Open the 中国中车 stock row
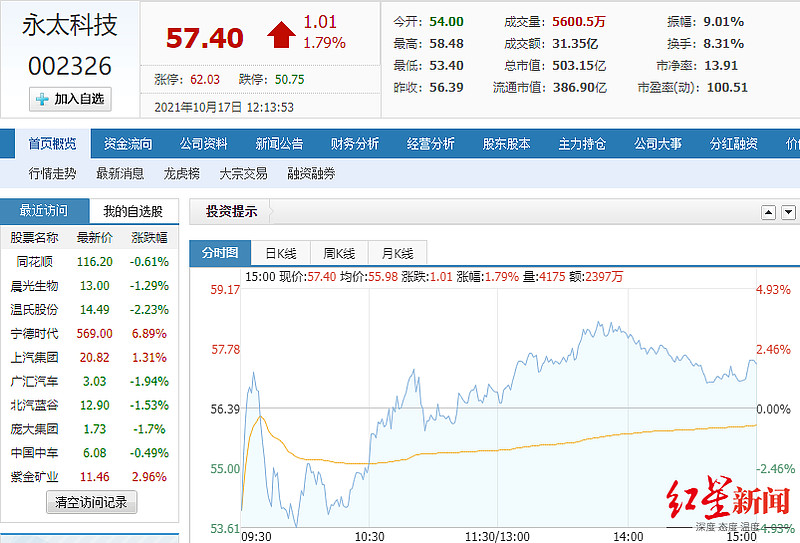800x543 pixels. 89,453
